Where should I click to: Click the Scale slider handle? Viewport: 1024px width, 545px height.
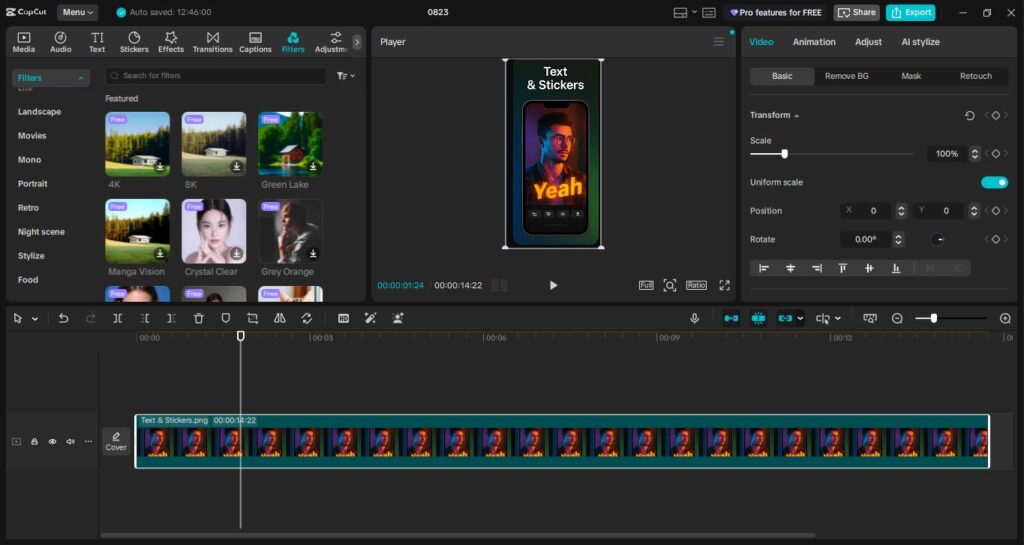tap(784, 154)
